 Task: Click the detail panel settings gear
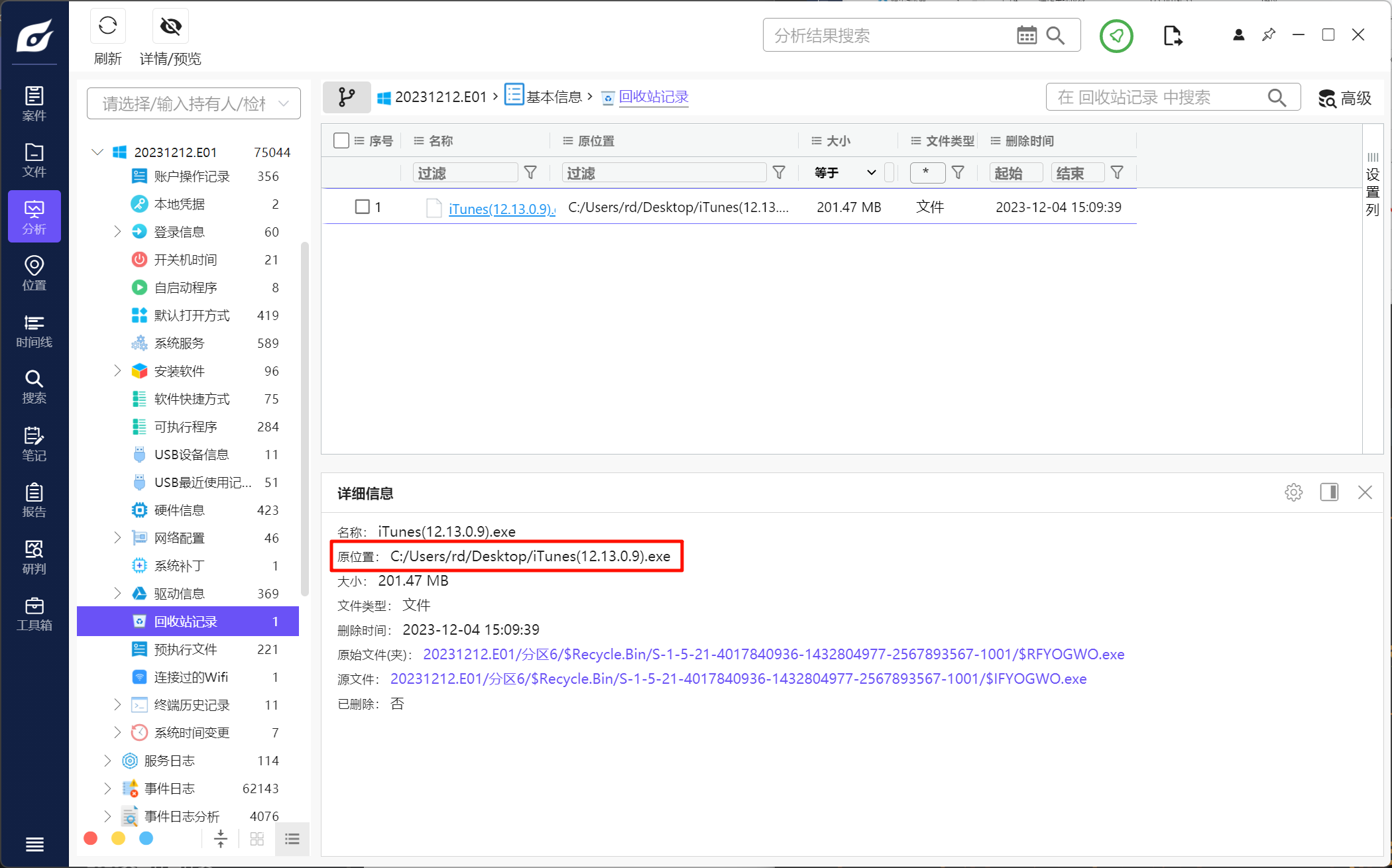[x=1293, y=492]
